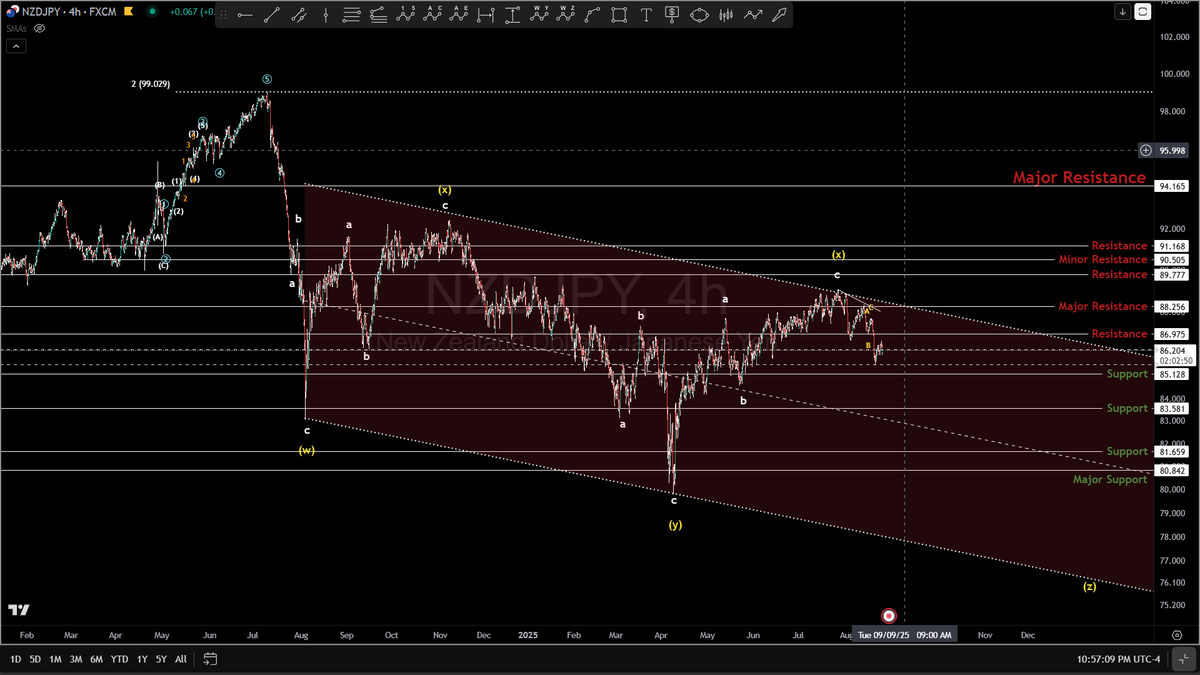Select the 1D timeframe
Image resolution: width=1200 pixels, height=675 pixels.
coord(14,659)
